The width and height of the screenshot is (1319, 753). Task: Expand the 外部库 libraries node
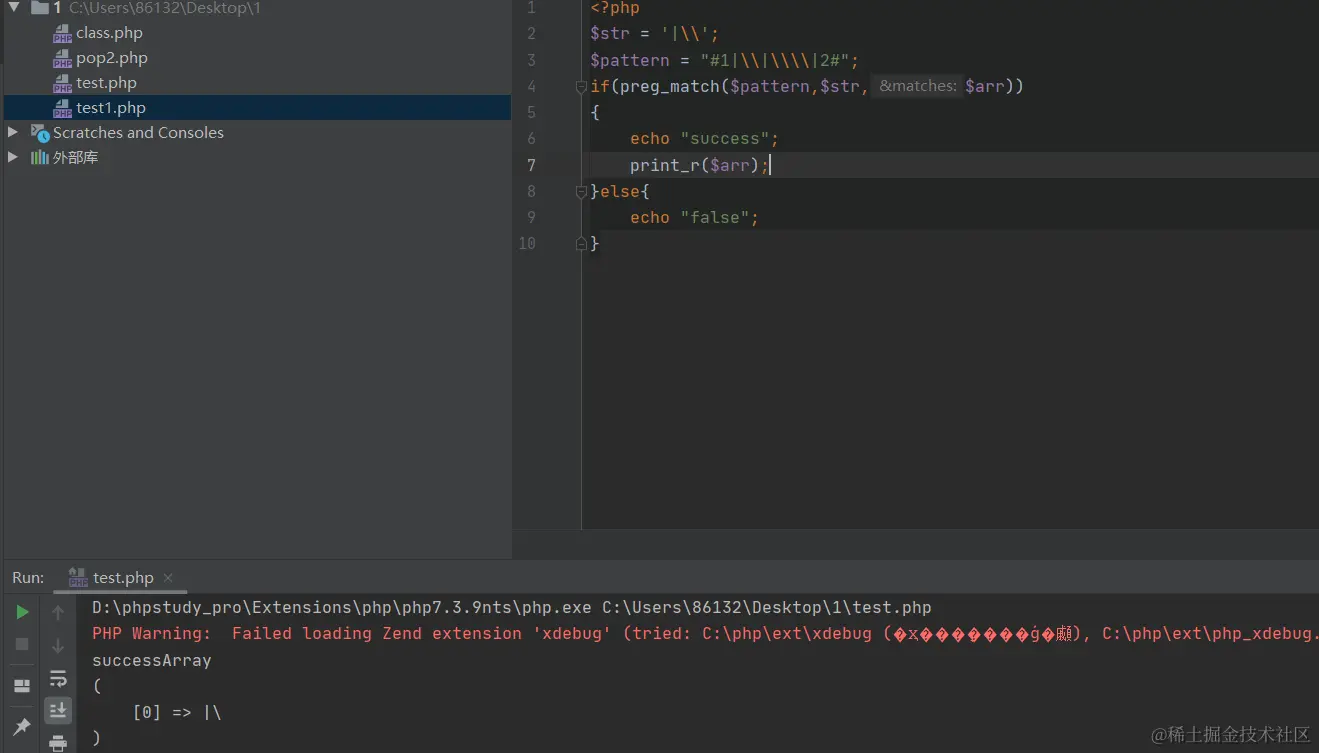click(13, 157)
